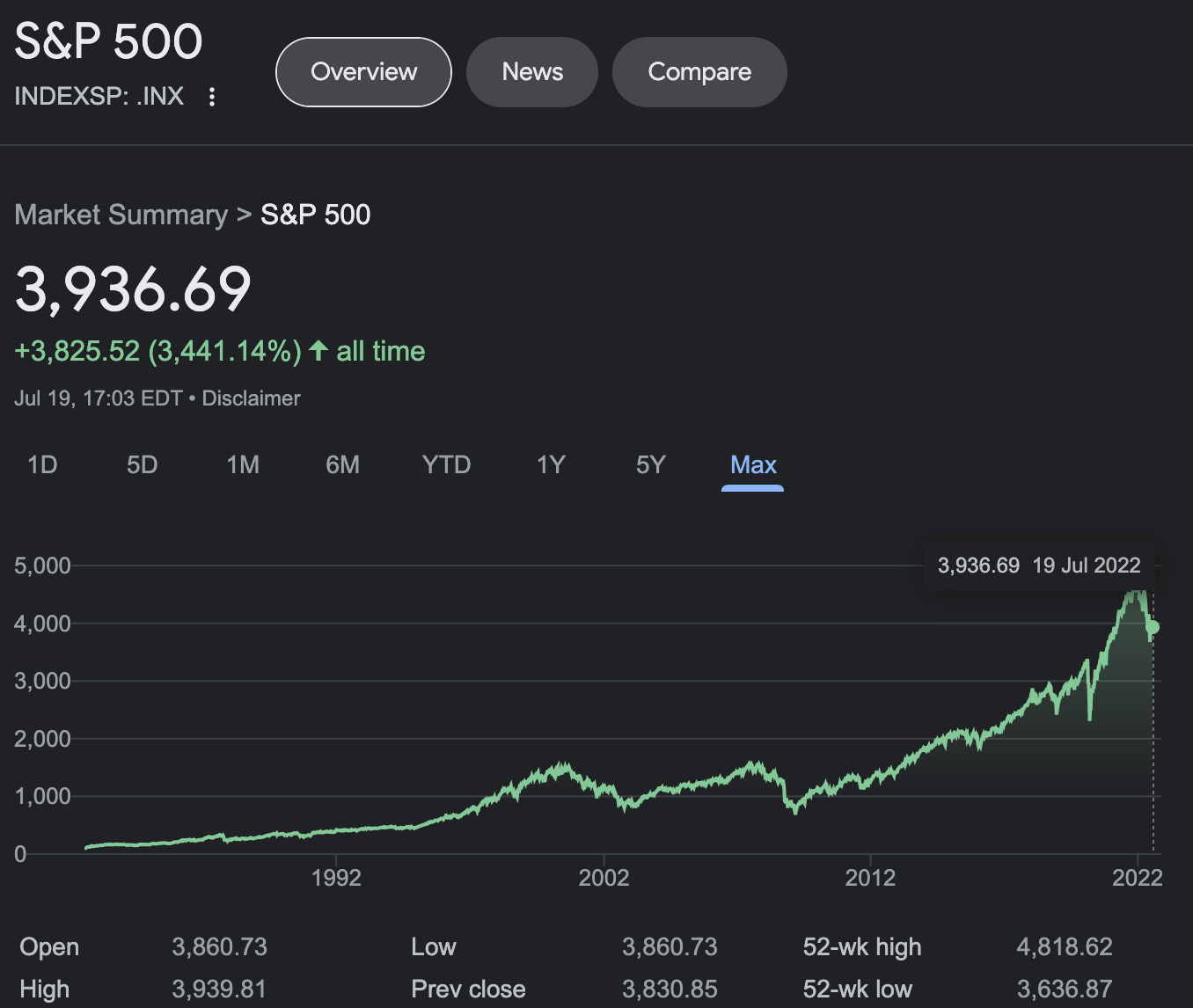
Task: Click the 3,000 y-axis label
Action: [42, 681]
